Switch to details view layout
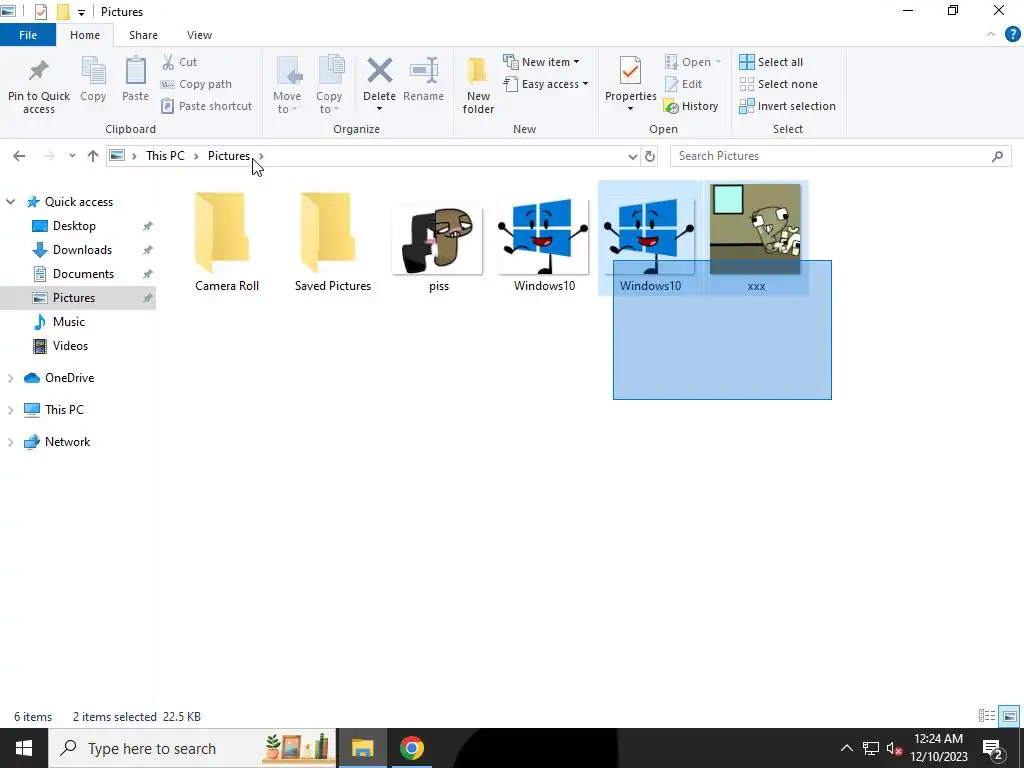Viewport: 1024px width, 768px height. click(987, 716)
